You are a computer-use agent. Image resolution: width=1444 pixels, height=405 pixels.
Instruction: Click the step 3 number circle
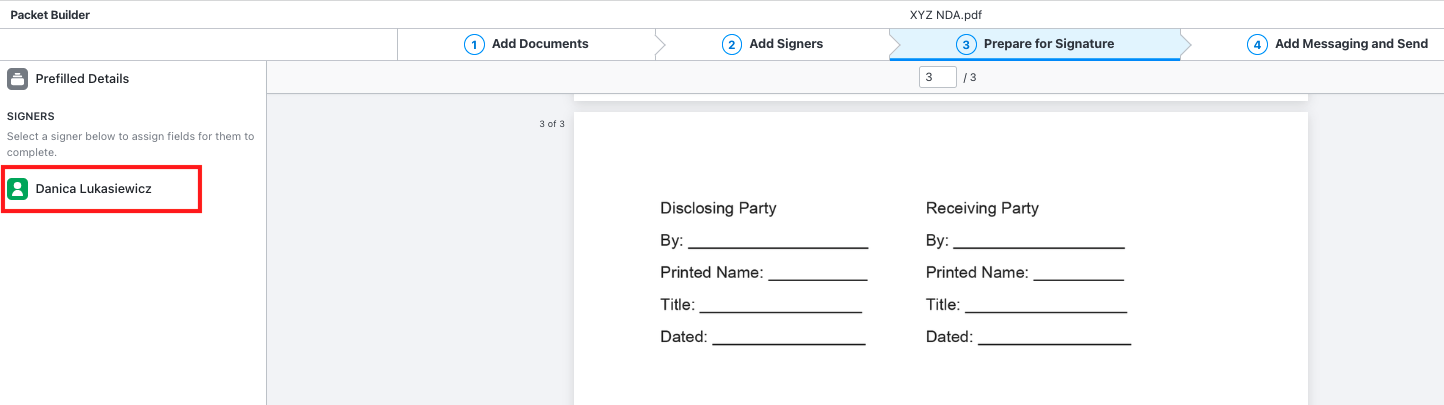[x=966, y=44]
